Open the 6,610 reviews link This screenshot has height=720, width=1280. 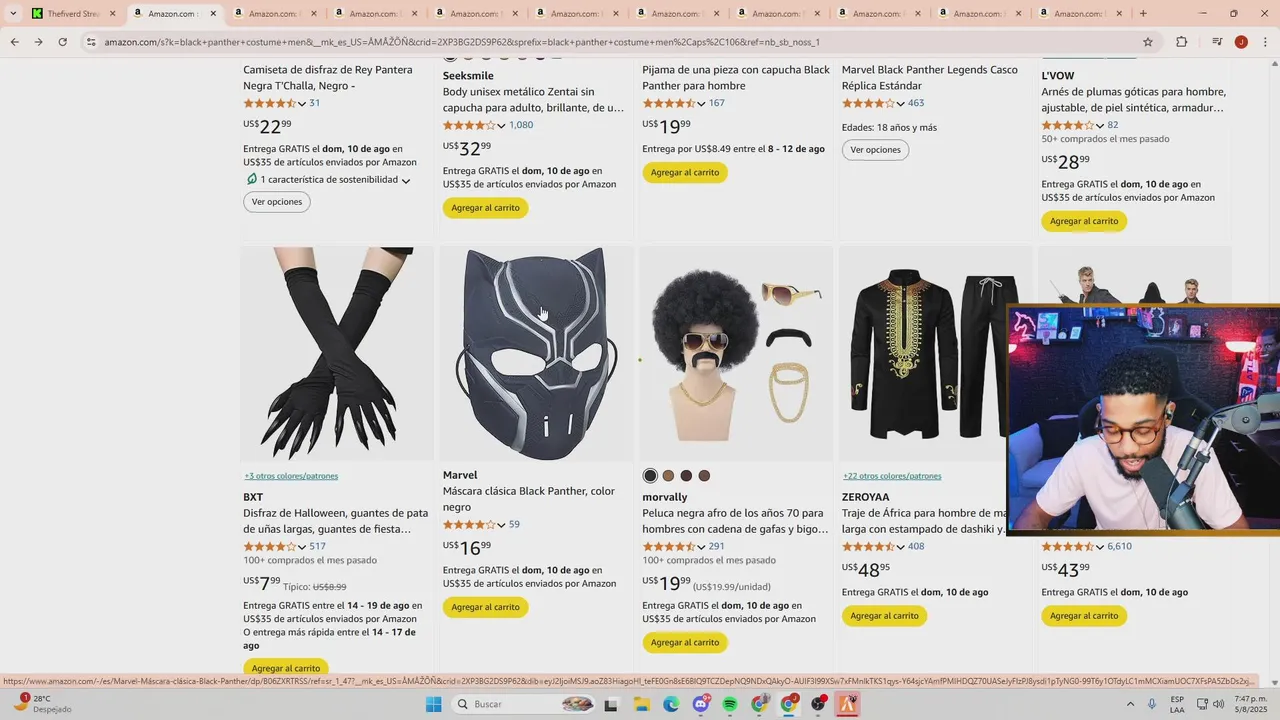tap(1120, 547)
